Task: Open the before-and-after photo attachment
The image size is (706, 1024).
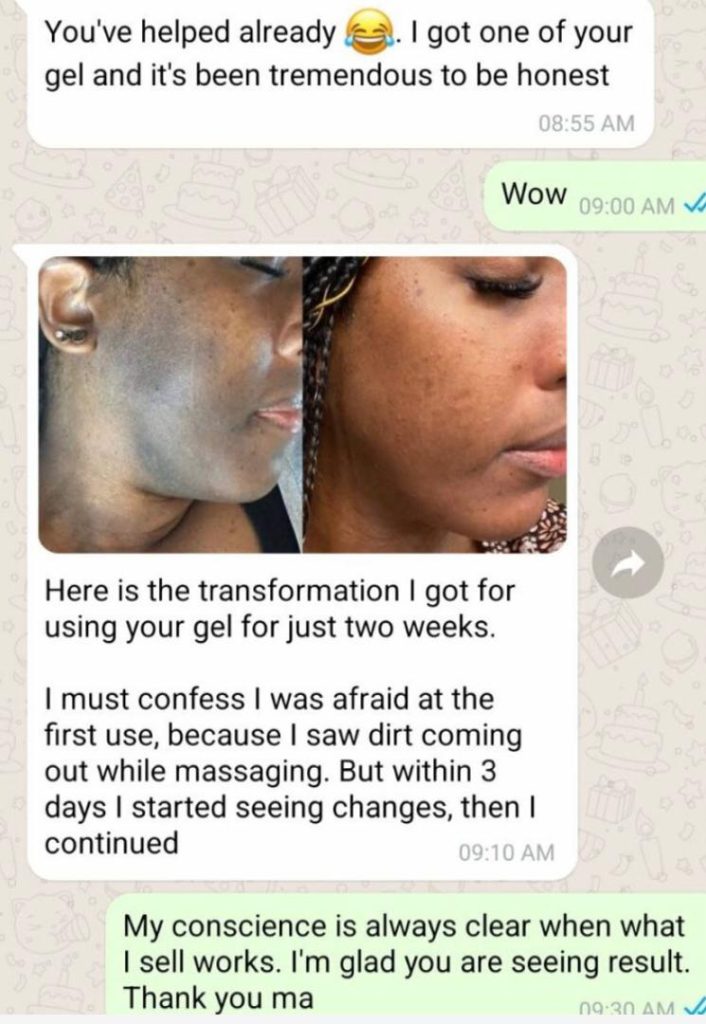Action: click(302, 404)
